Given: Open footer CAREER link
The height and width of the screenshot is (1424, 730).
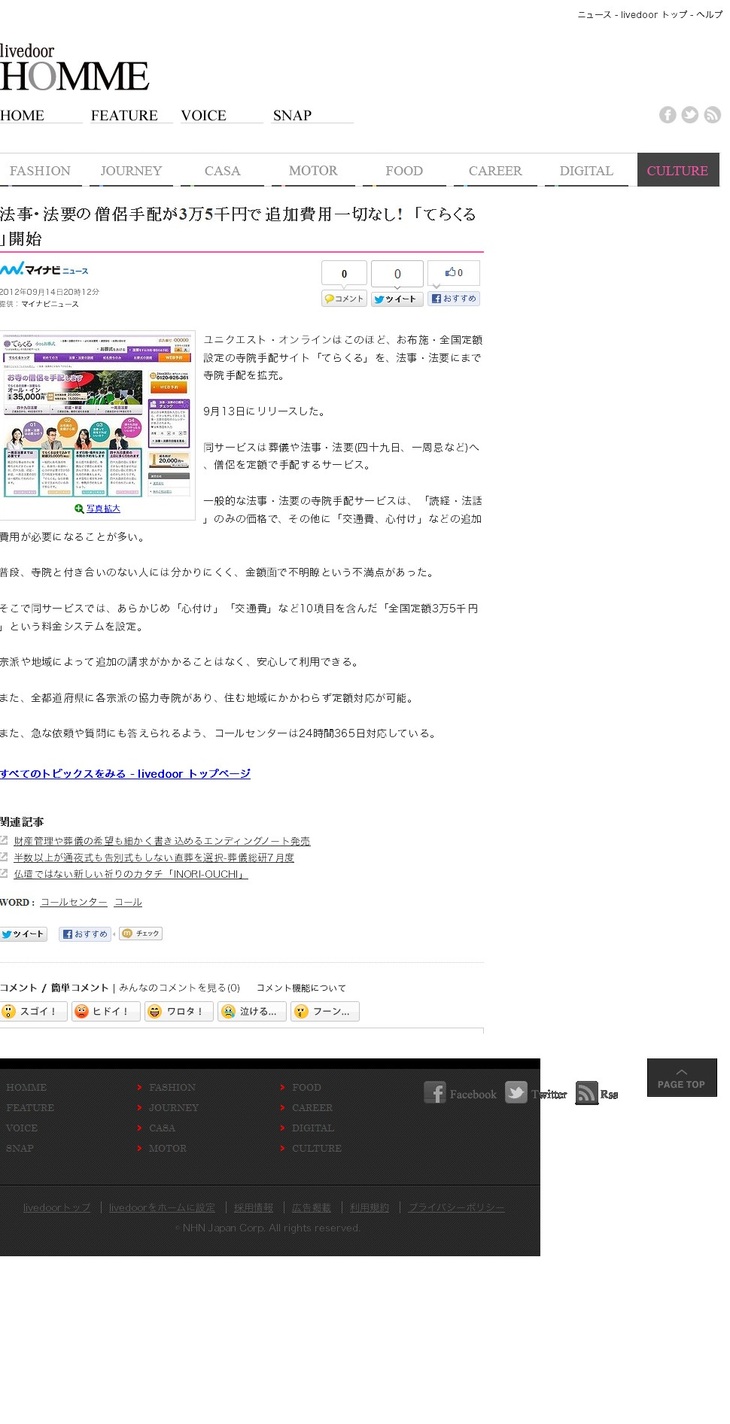Looking at the screenshot, I should 312,1108.
